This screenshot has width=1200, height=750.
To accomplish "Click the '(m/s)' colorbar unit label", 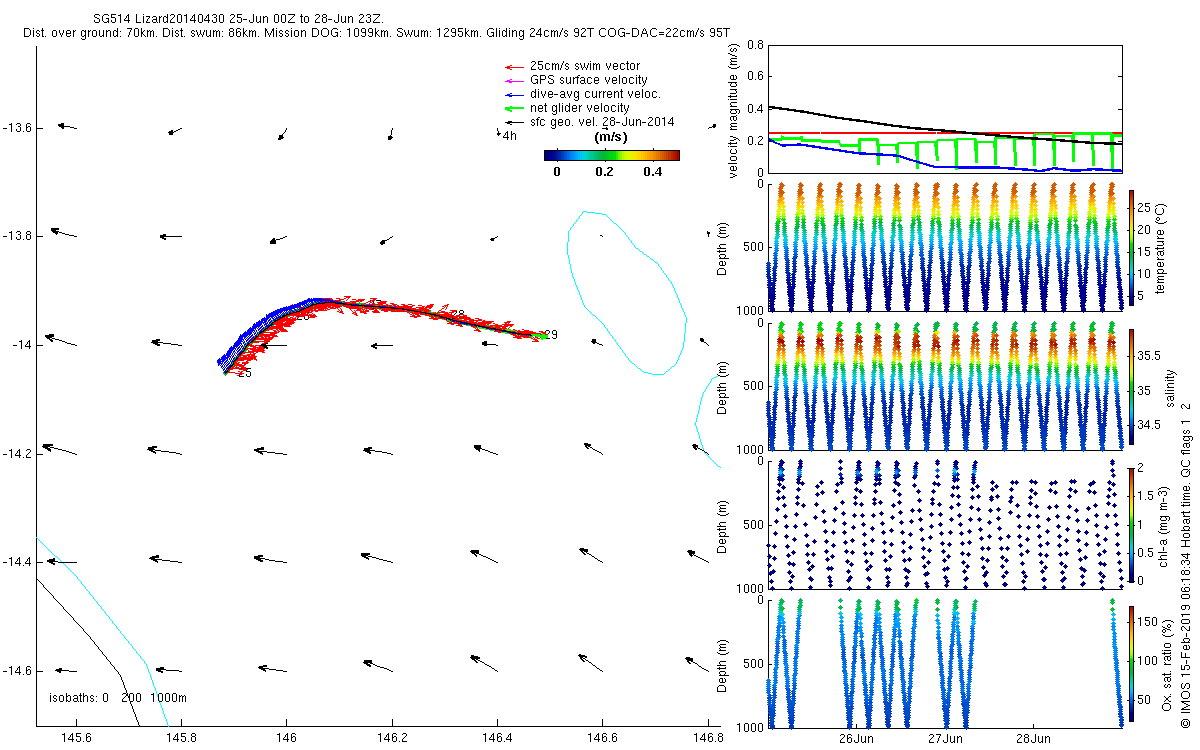I will pyautogui.click(x=611, y=137).
